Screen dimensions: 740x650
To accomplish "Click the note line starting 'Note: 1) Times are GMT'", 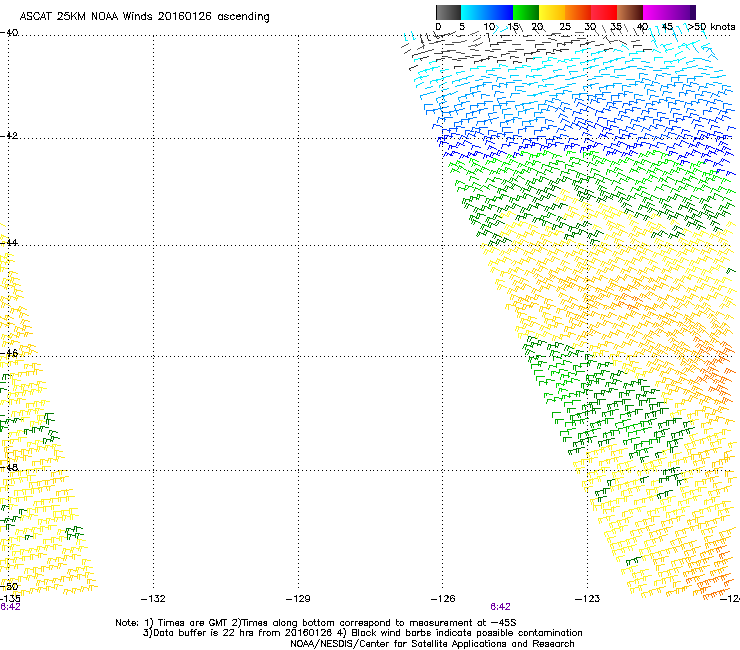I will (x=316, y=623).
